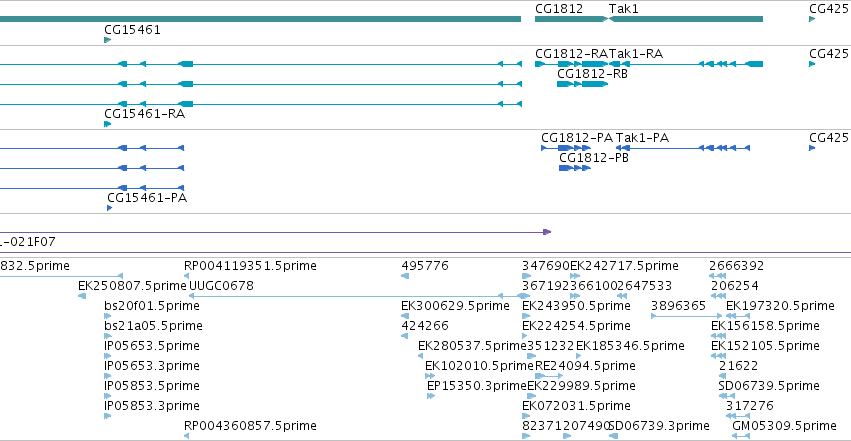This screenshot has width=851, height=441.
Task: Select the 3896365 EST feature line
Action: (687, 316)
